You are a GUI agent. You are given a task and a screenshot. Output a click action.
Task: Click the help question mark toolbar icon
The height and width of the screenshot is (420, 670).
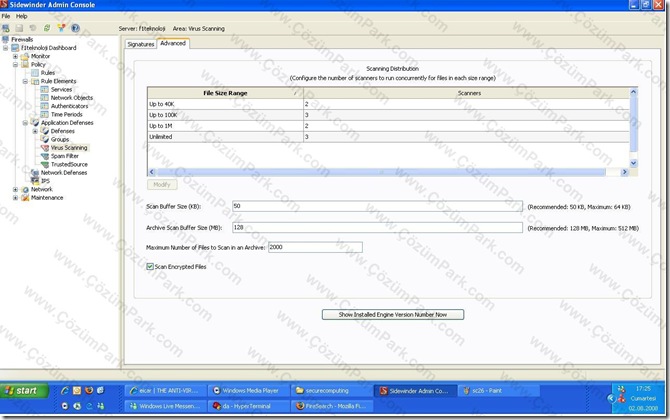[75, 28]
